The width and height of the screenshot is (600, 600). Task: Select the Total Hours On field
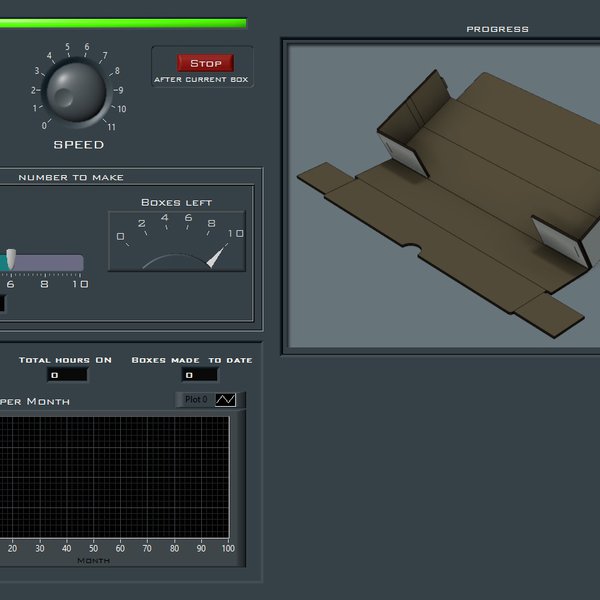coord(66,375)
